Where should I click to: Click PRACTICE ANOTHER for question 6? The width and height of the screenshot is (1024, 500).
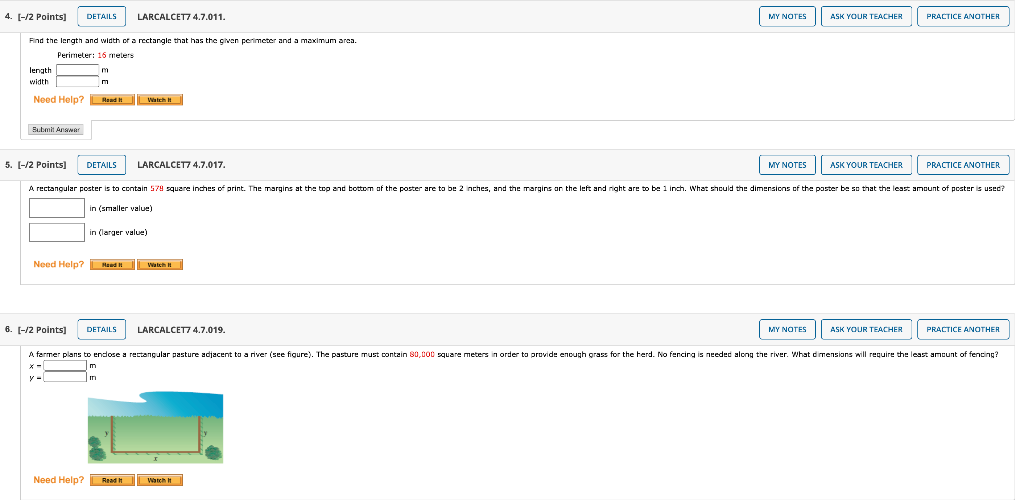pyautogui.click(x=963, y=330)
